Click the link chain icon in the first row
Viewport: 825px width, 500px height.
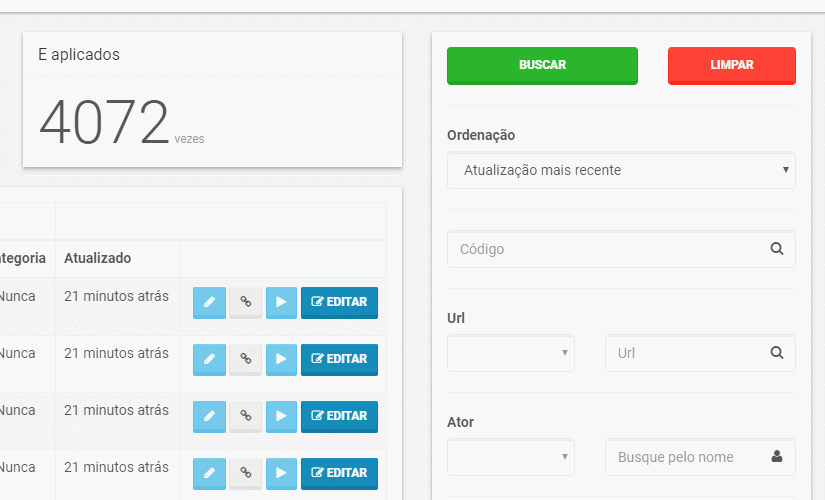246,302
